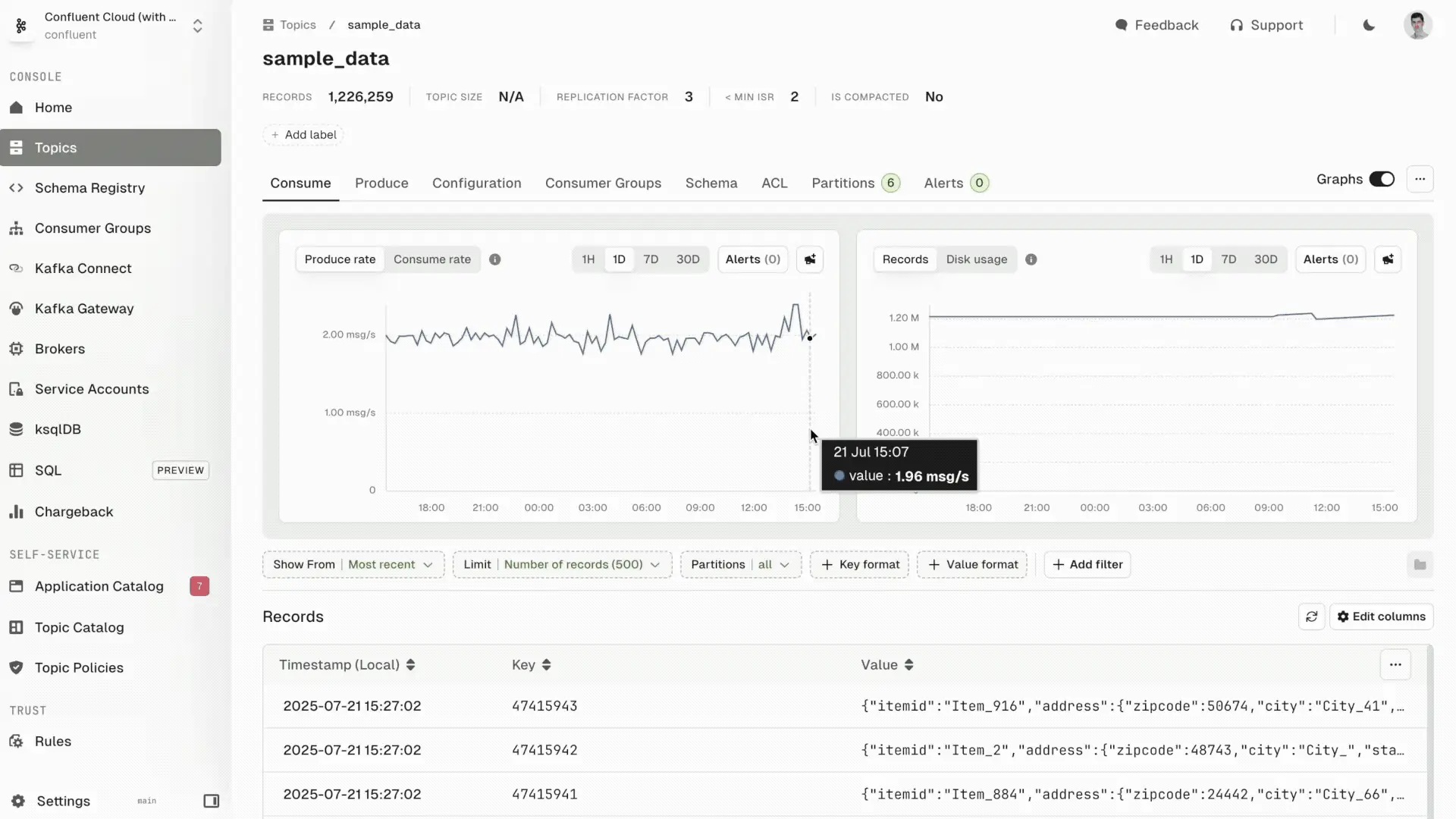Open the Configuration tab
The image size is (1456, 819).
(477, 183)
